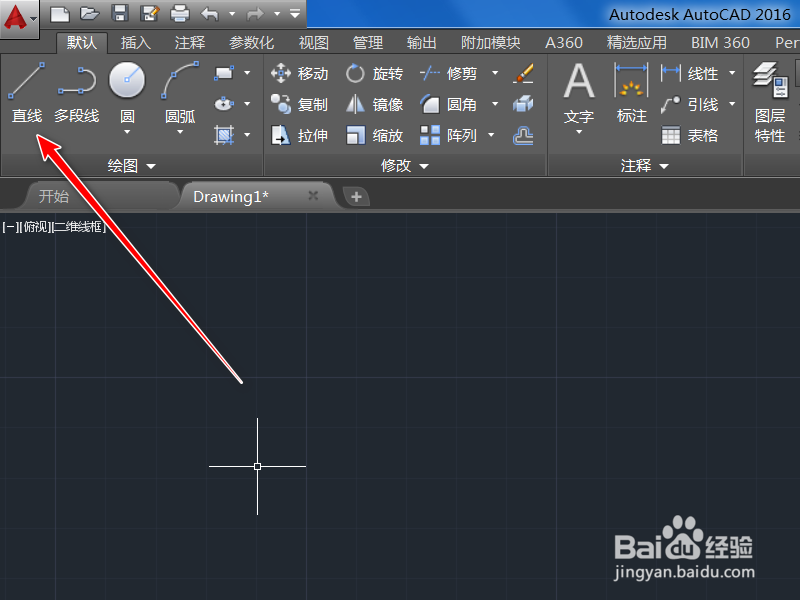800x600 pixels.
Task: Switch to the 注释 ribbon tab
Action: 190,42
